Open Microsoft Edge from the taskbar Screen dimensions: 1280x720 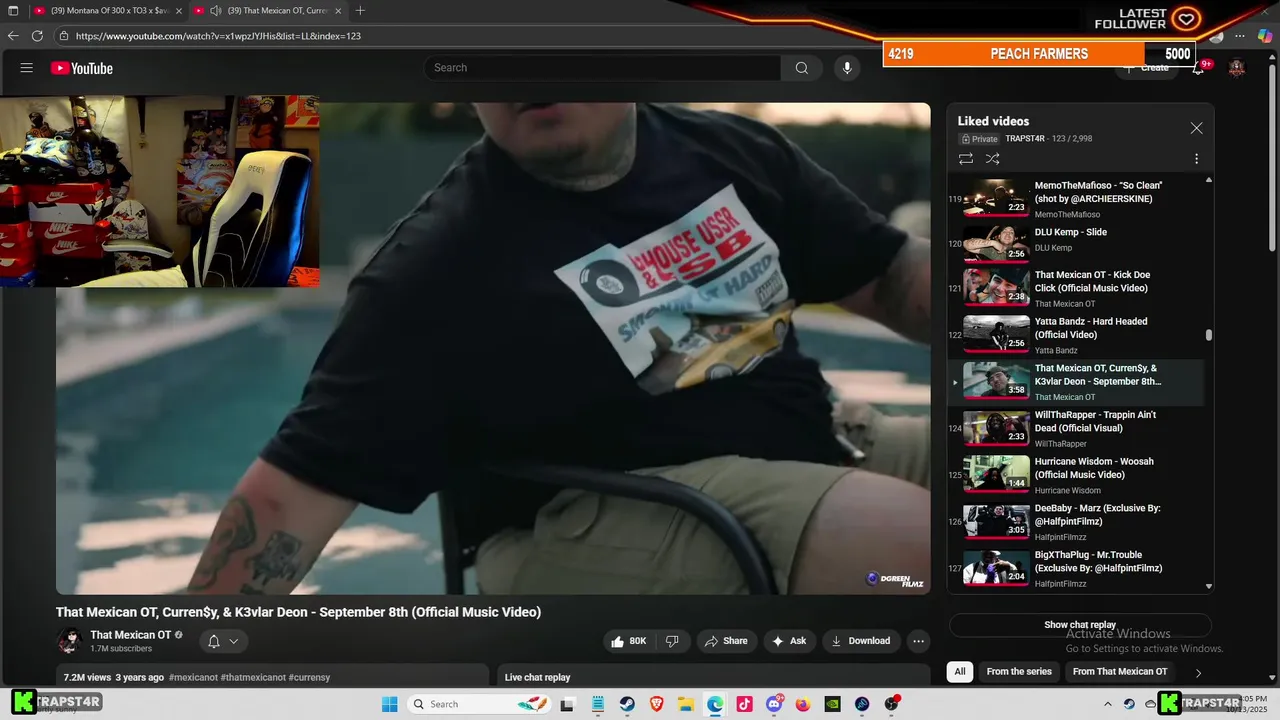pyautogui.click(x=715, y=704)
